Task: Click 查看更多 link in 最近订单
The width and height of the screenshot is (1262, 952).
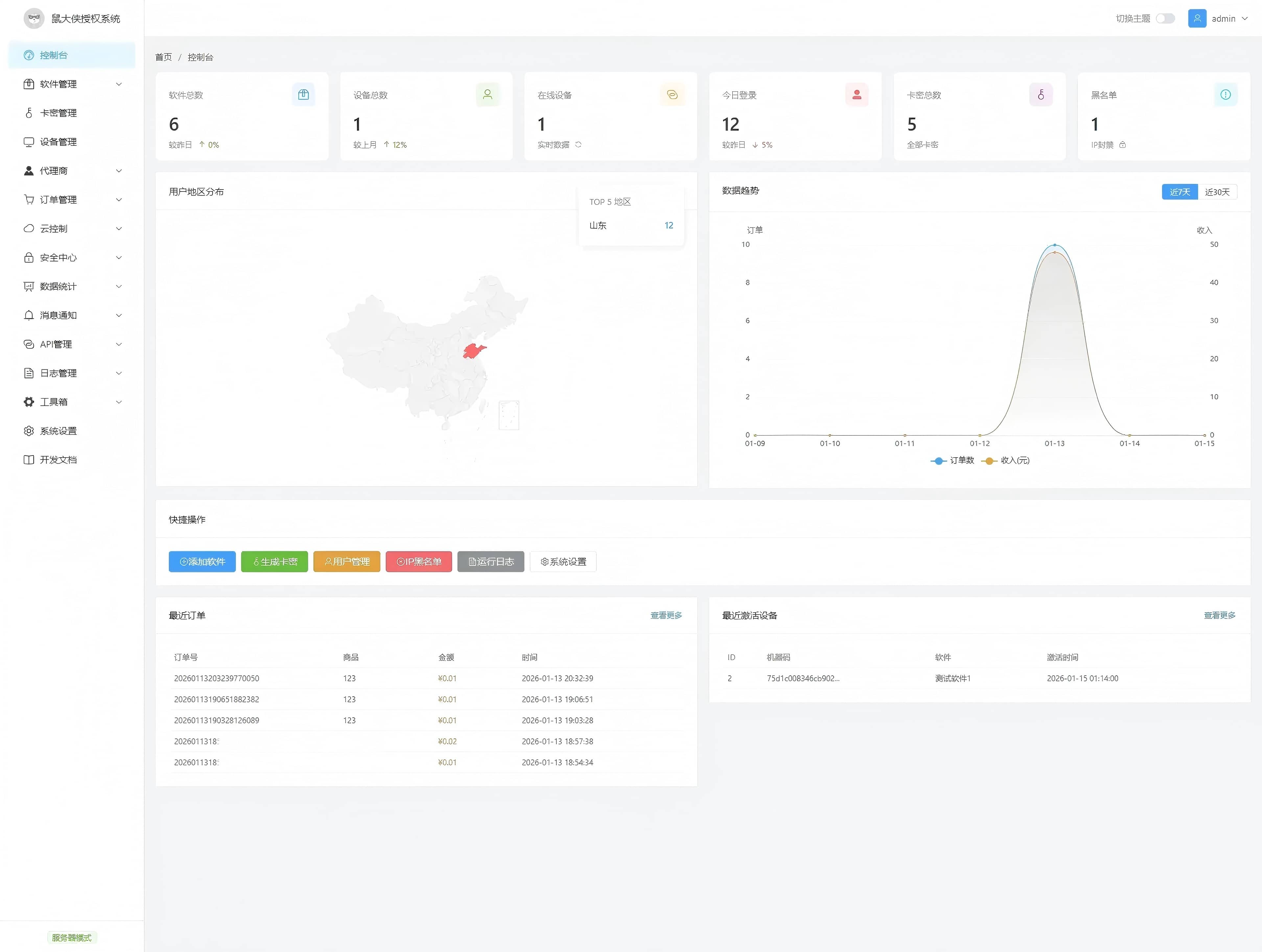Action: click(666, 616)
